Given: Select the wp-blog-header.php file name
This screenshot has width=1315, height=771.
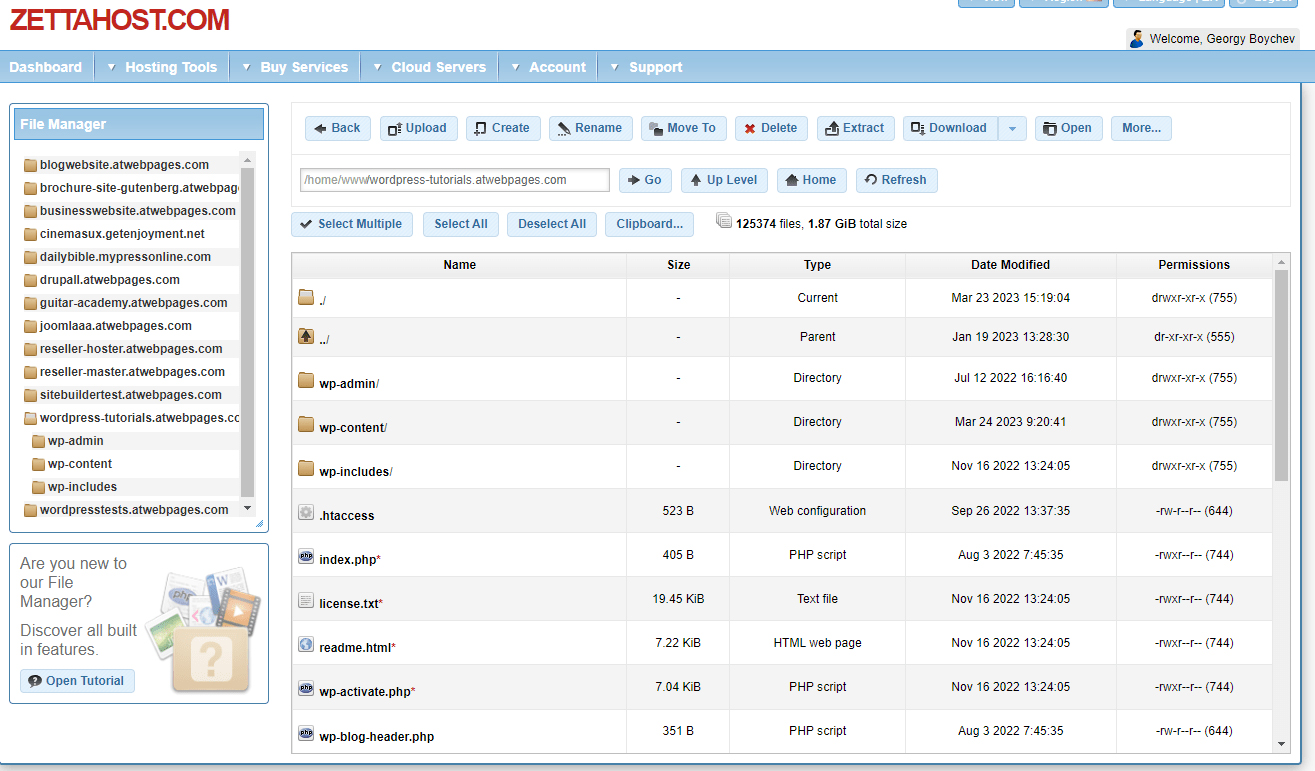Looking at the screenshot, I should (x=376, y=737).
